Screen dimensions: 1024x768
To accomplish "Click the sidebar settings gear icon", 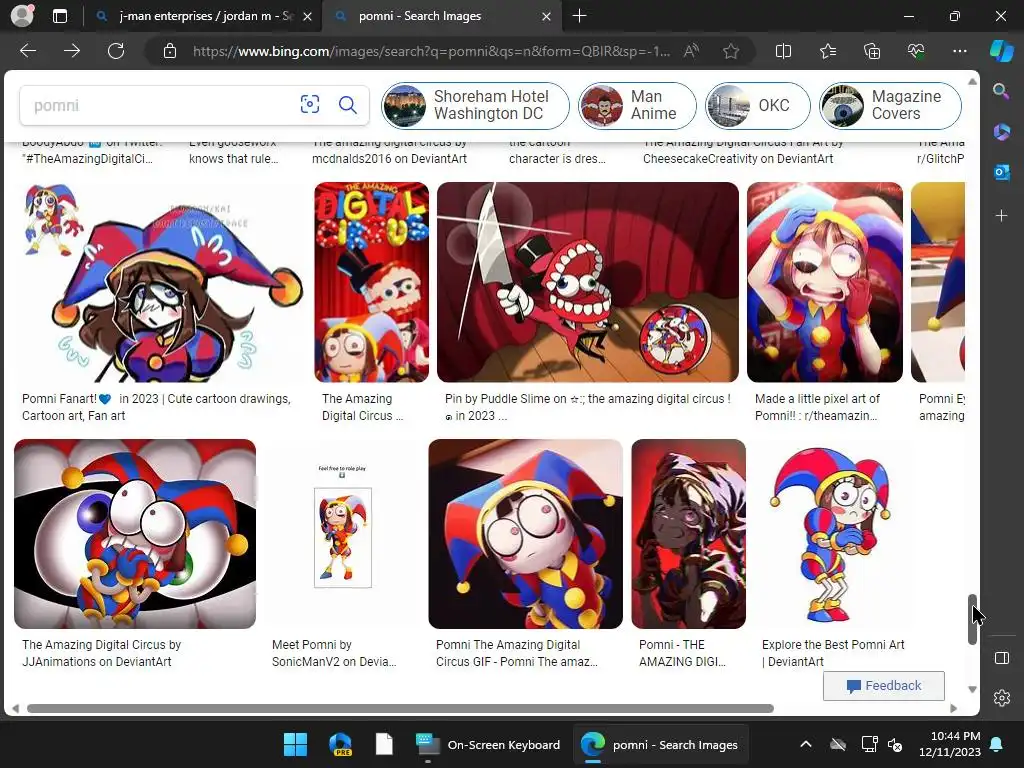I will [x=1002, y=698].
